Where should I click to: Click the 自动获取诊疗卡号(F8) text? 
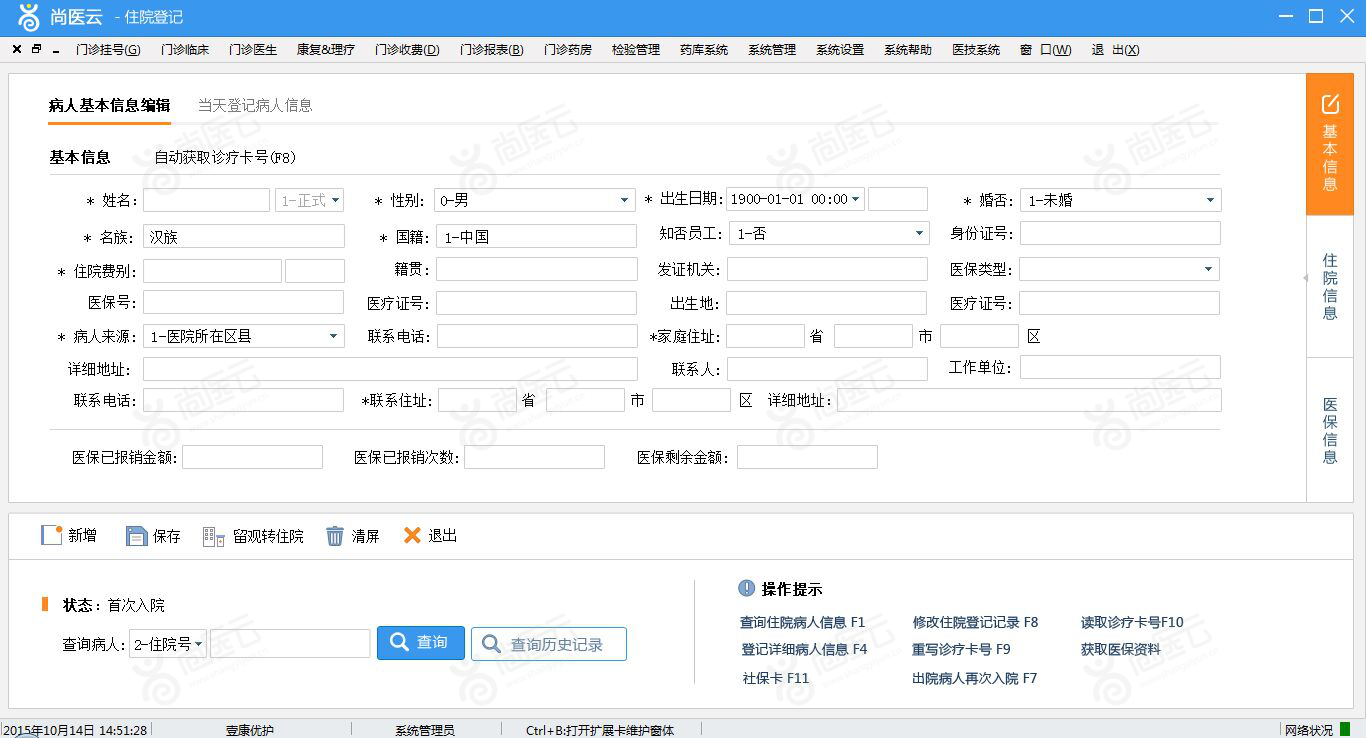[x=225, y=158]
